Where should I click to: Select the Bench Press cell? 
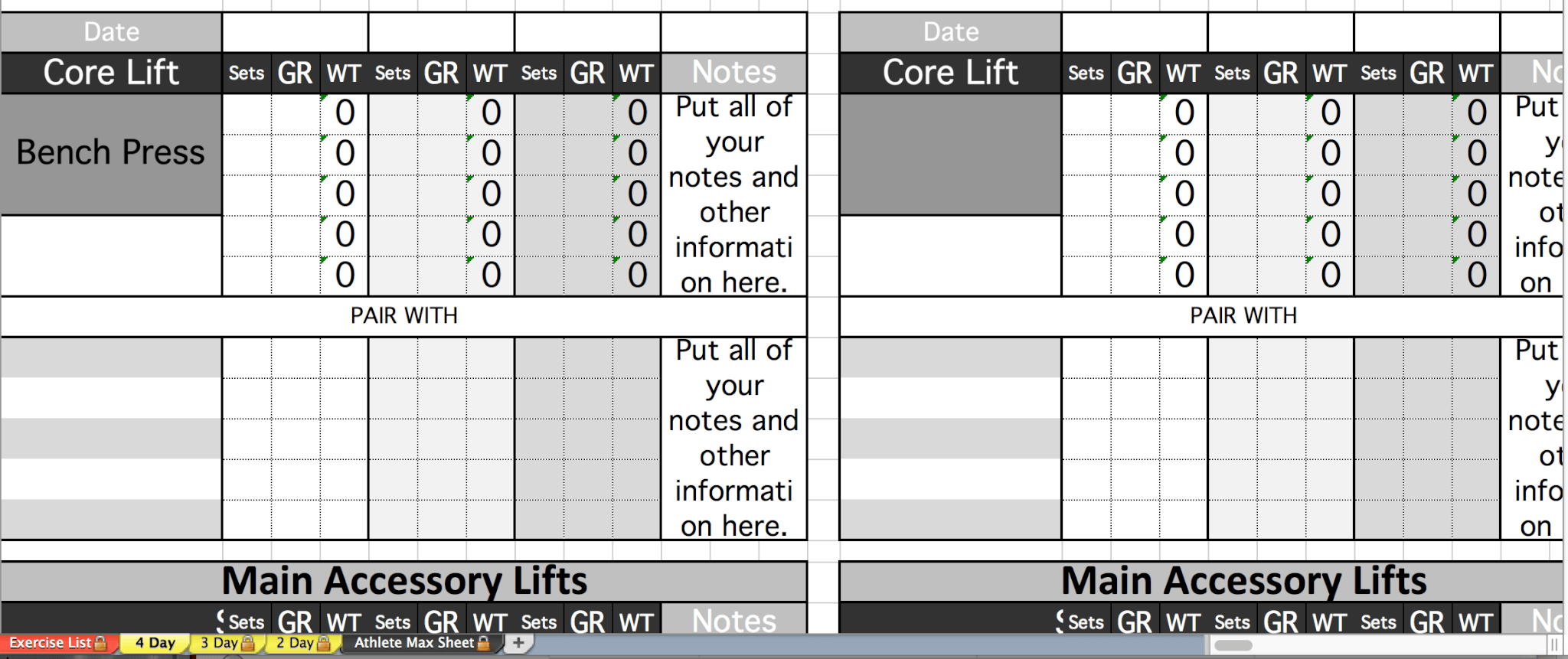111,154
